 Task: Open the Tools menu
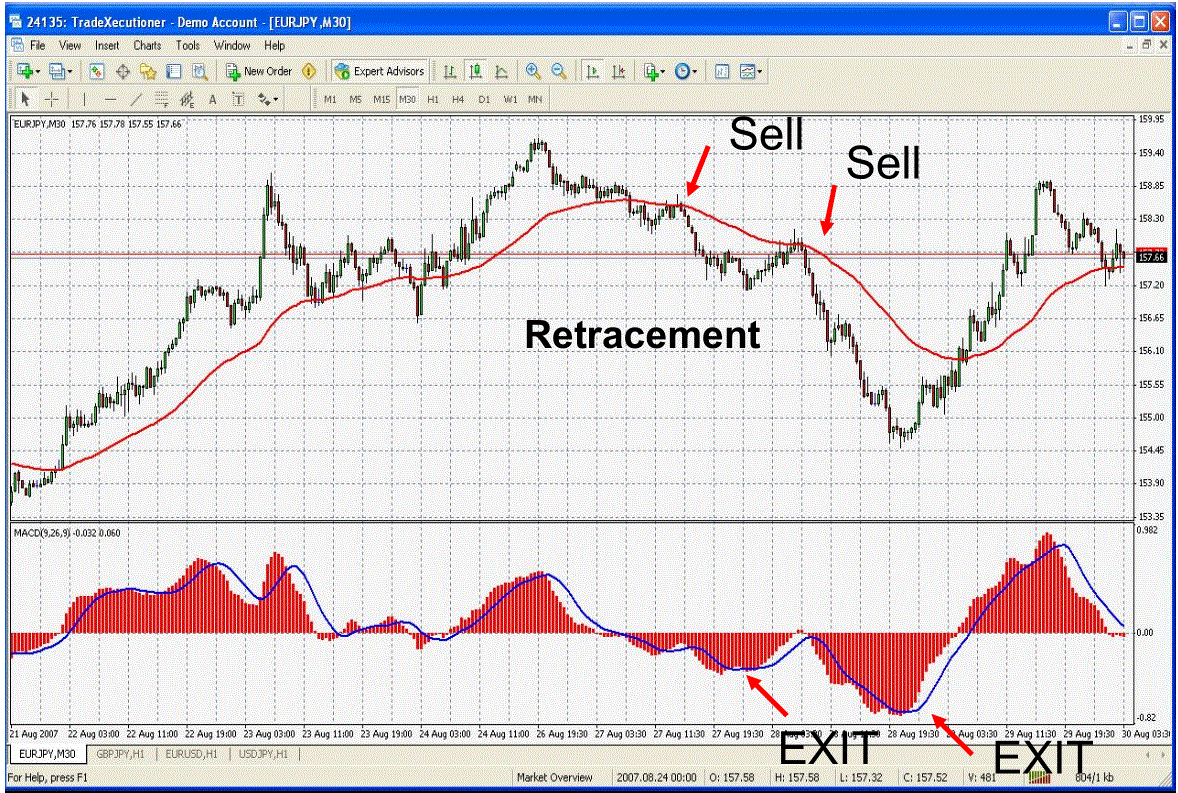[x=188, y=46]
